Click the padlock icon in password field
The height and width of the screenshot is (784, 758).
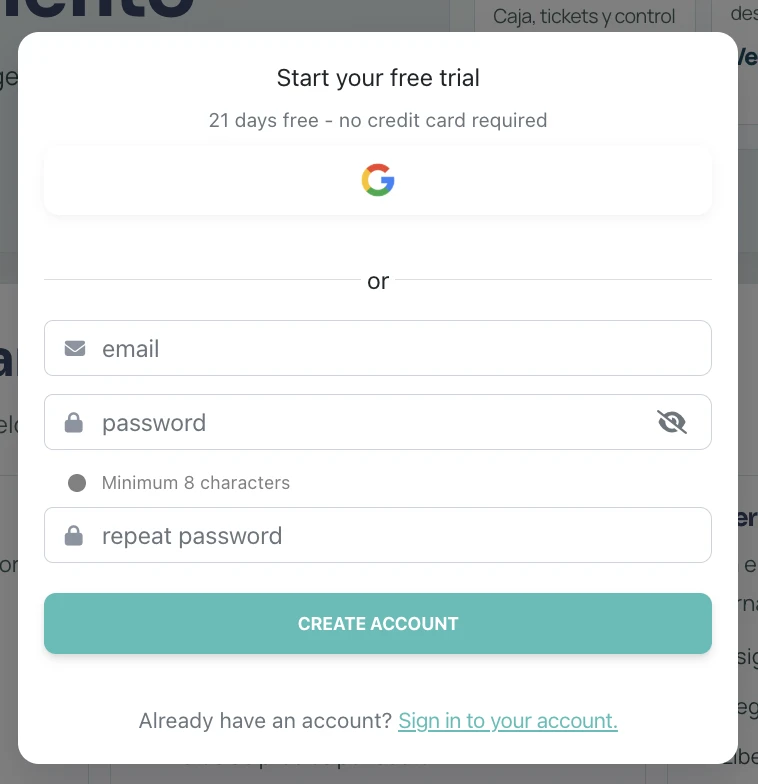coord(74,422)
